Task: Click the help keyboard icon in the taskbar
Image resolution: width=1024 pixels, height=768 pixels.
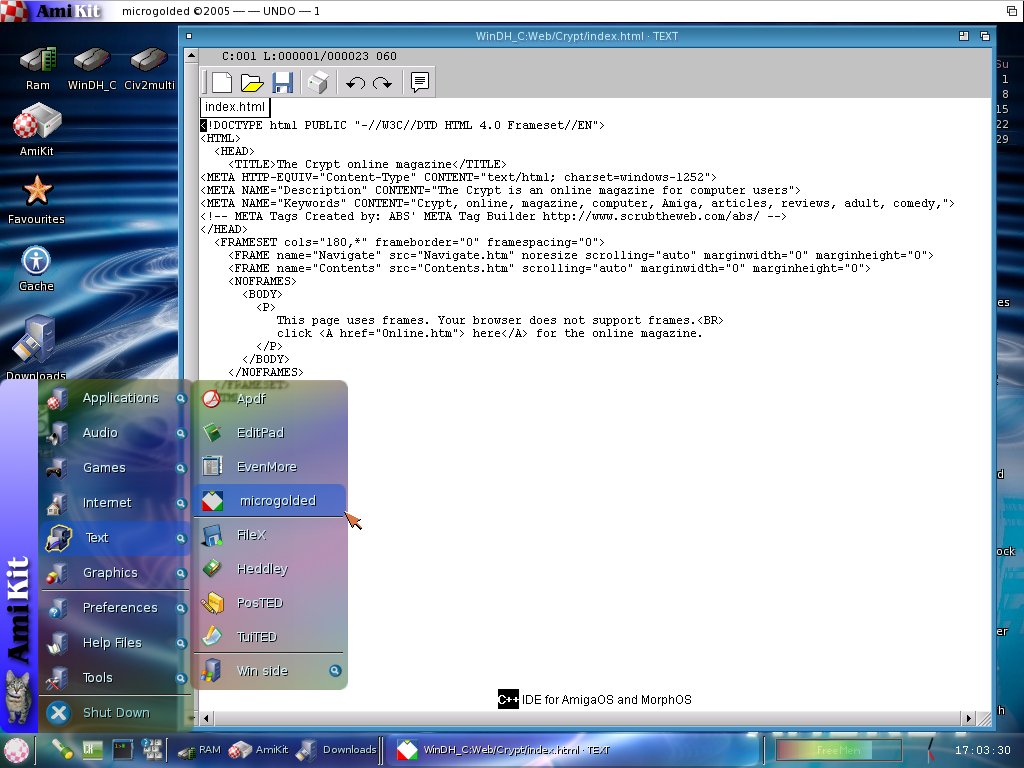Action: coord(152,749)
